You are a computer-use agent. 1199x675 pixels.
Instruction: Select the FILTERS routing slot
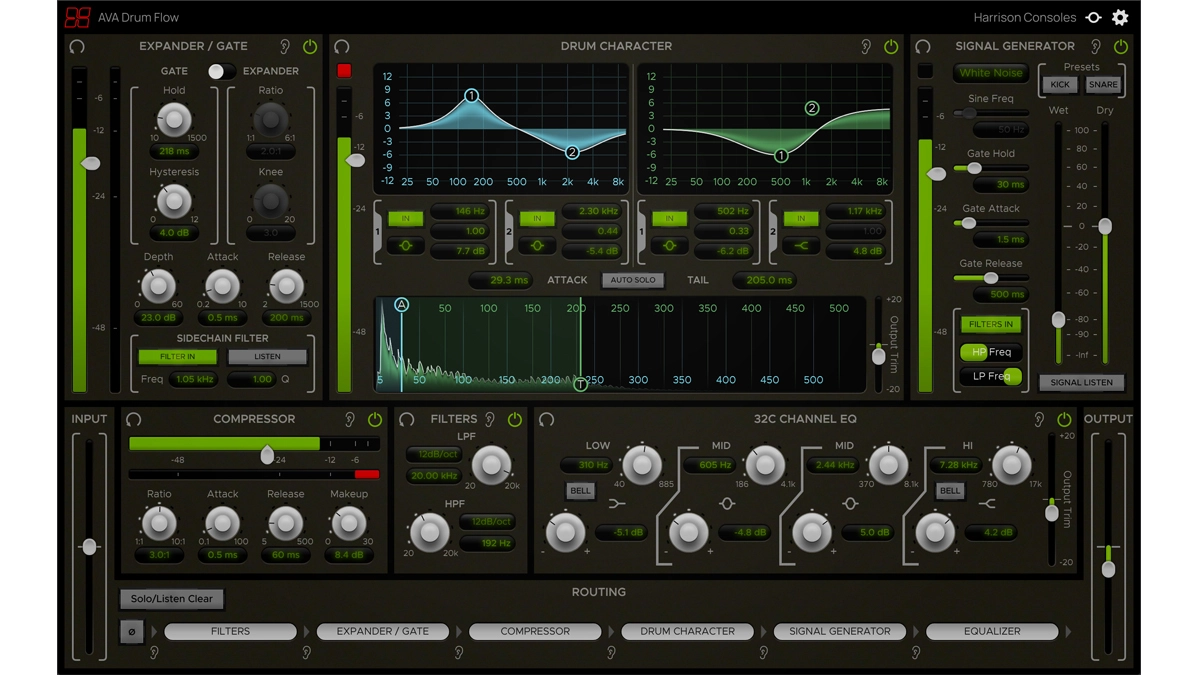click(x=230, y=631)
